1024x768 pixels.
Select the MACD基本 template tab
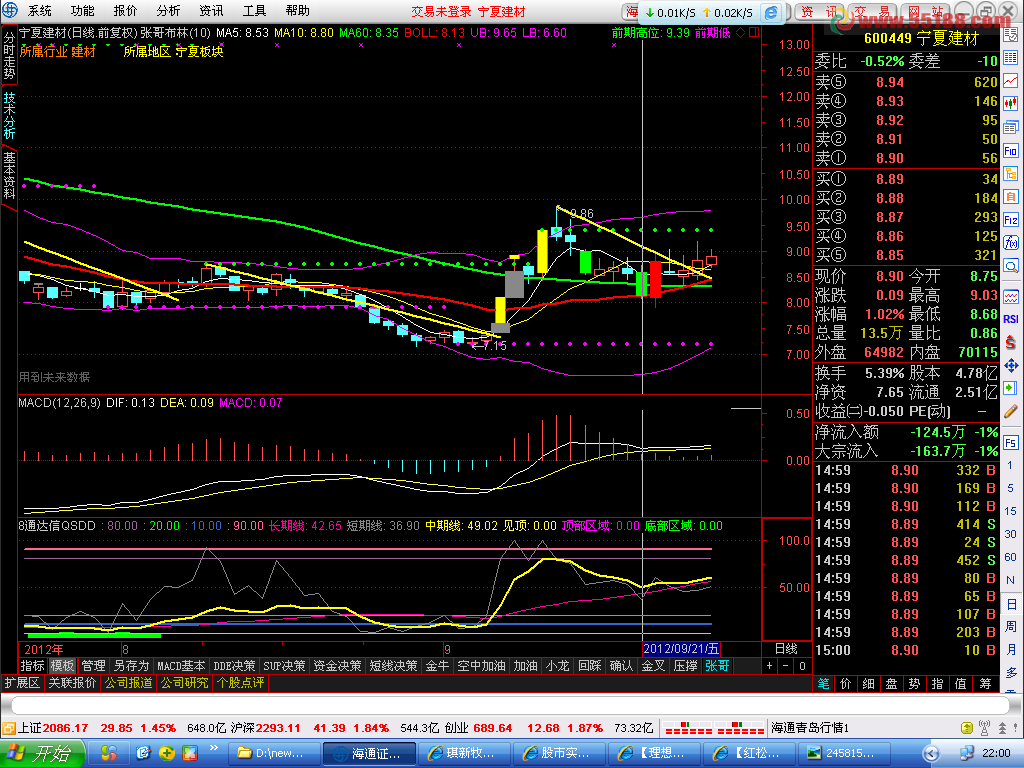coord(181,665)
